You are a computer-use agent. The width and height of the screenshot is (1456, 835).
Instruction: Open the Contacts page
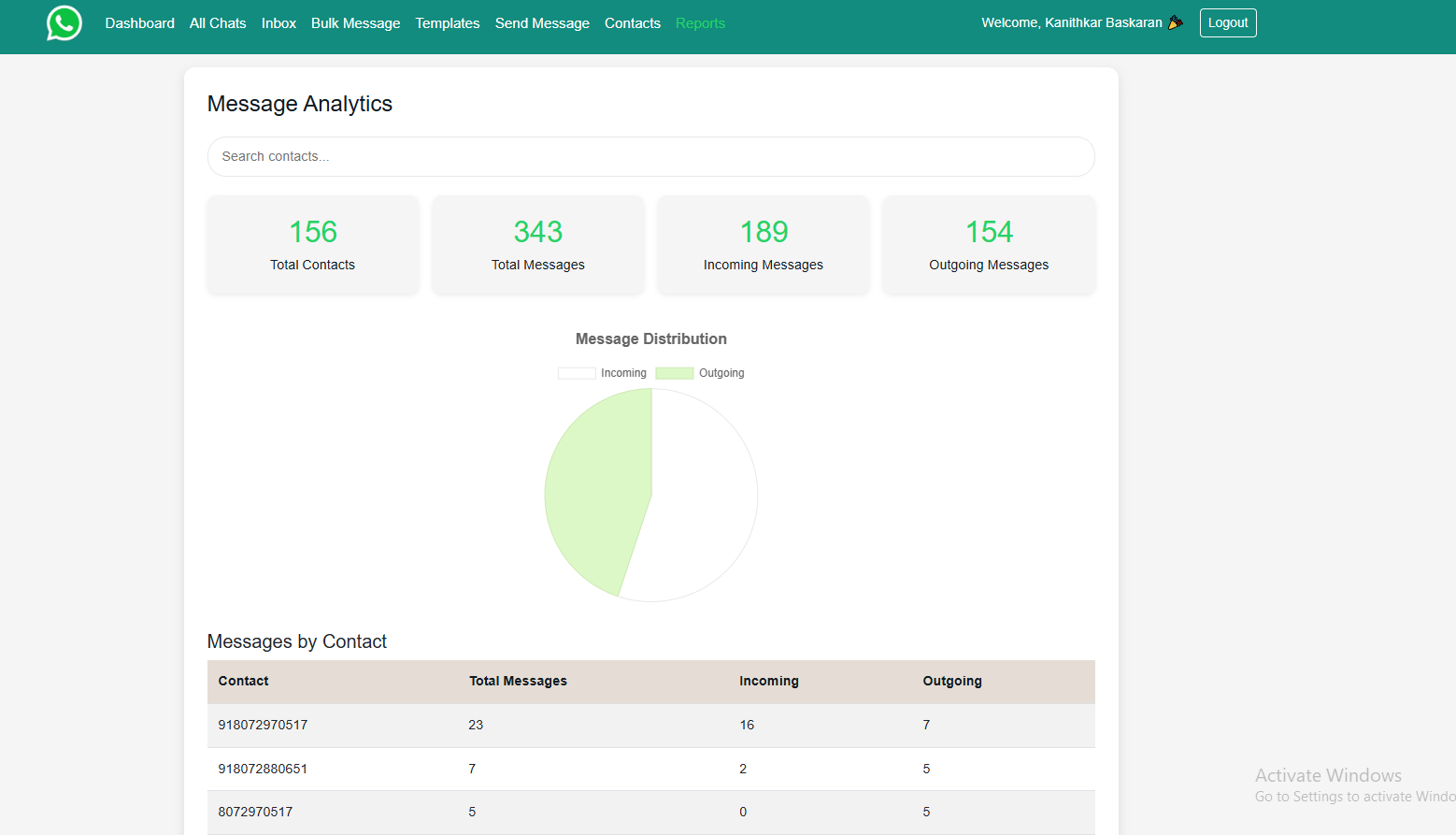coord(632,22)
